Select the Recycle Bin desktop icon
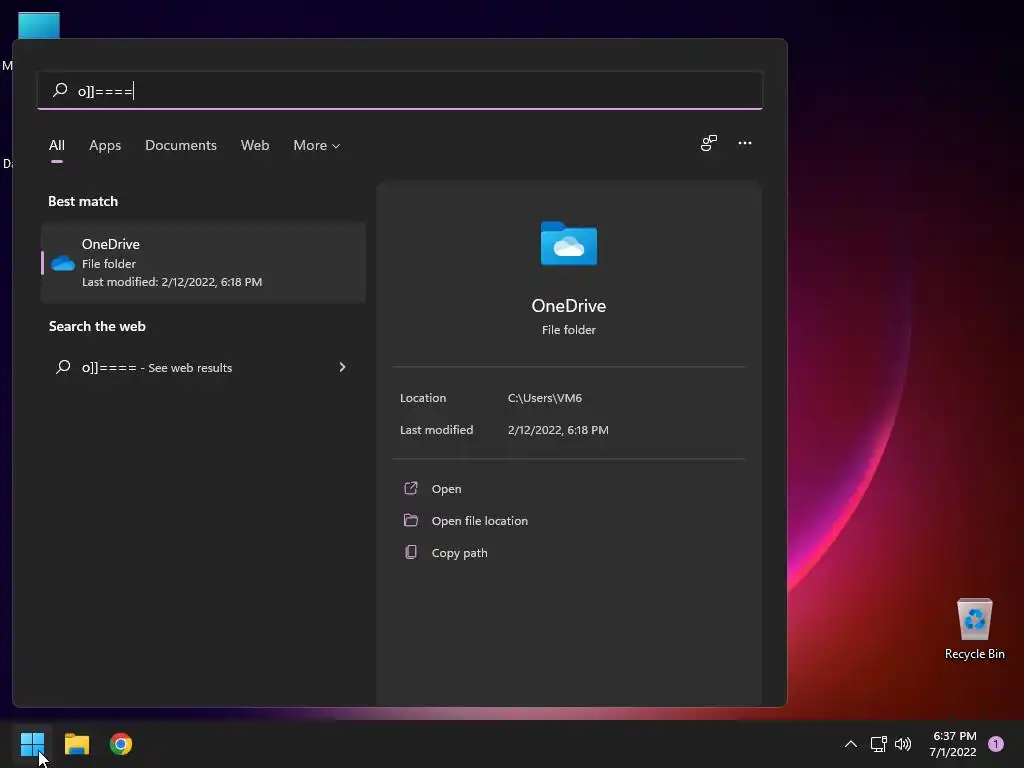Screen dimensions: 1024x768 click(974, 628)
